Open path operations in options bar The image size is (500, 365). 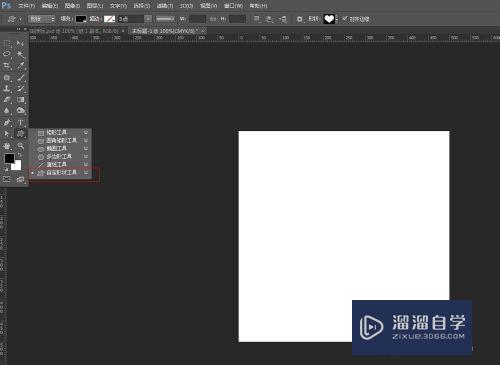257,19
